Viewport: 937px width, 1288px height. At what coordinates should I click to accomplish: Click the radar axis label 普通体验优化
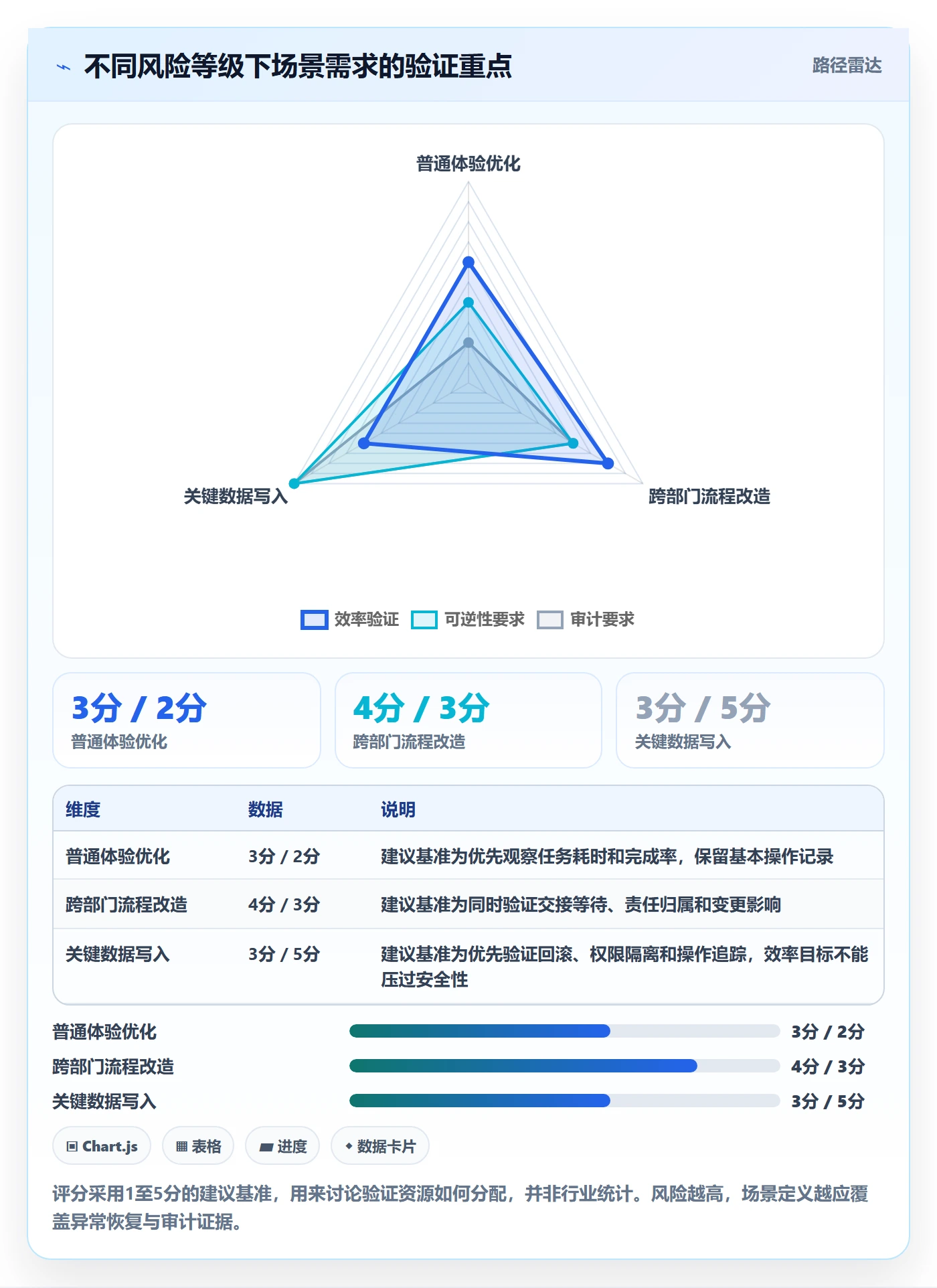pyautogui.click(x=468, y=163)
